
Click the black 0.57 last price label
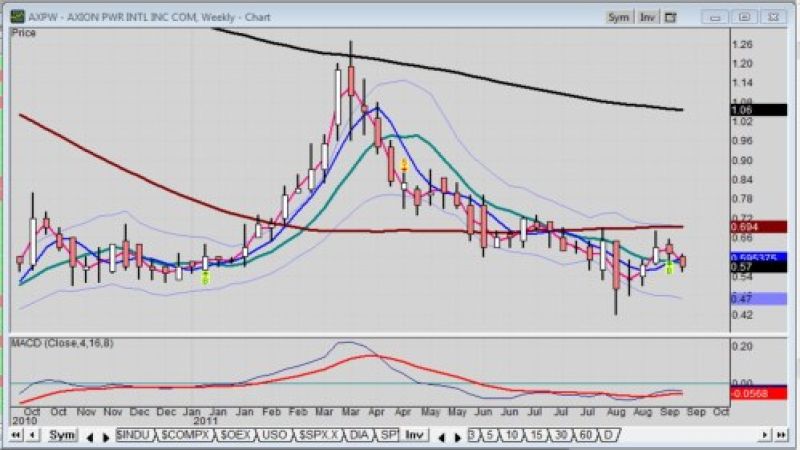[x=759, y=267]
